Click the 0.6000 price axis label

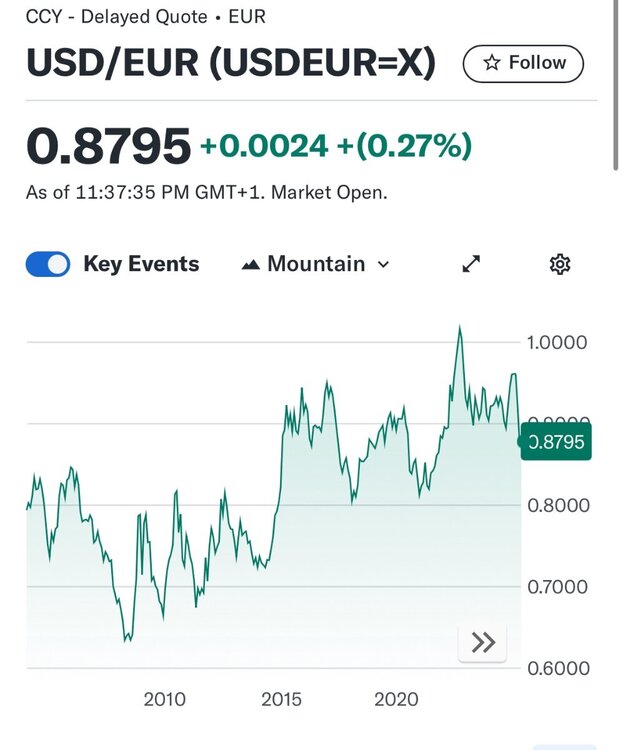click(x=558, y=668)
